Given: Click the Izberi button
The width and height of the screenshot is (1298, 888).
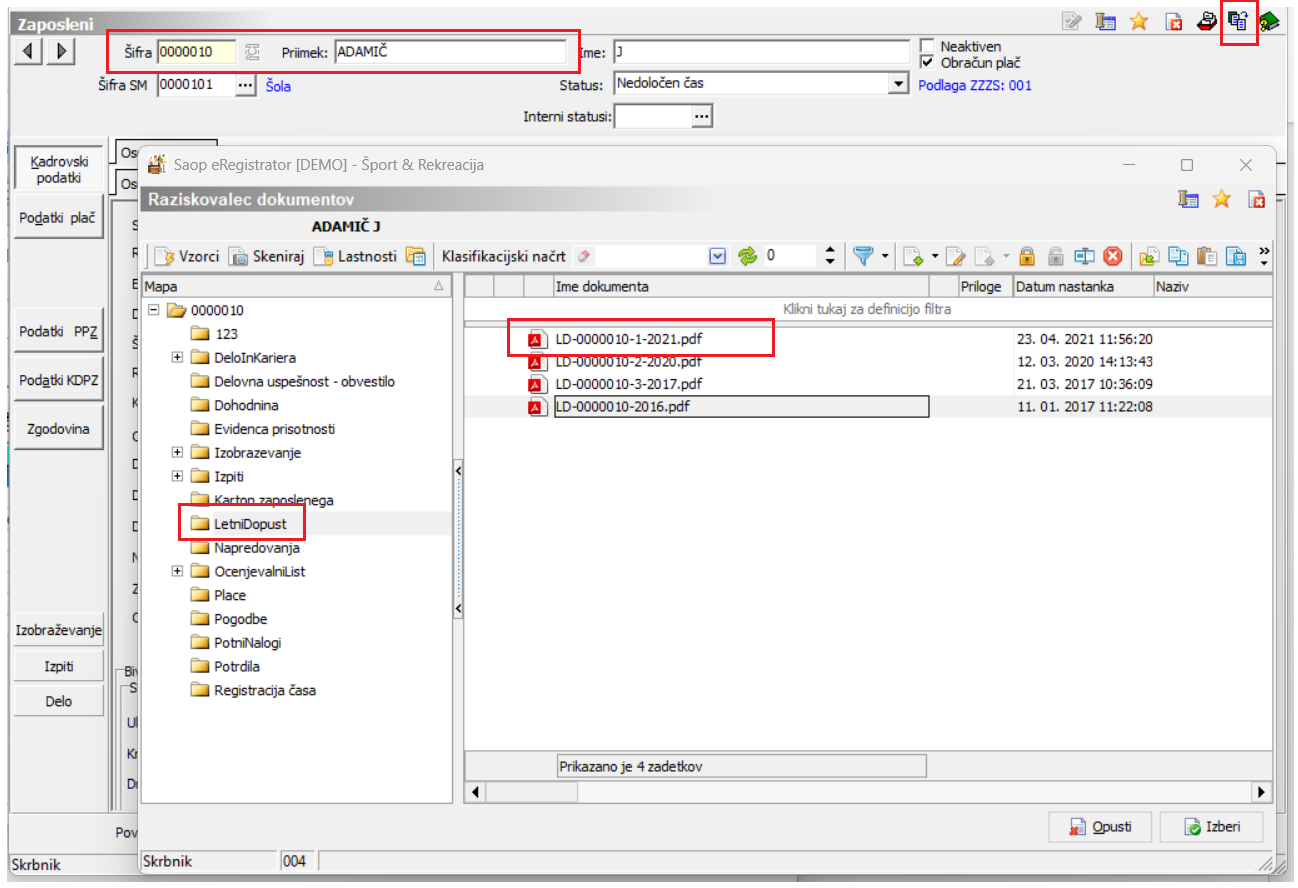Looking at the screenshot, I should [1210, 828].
